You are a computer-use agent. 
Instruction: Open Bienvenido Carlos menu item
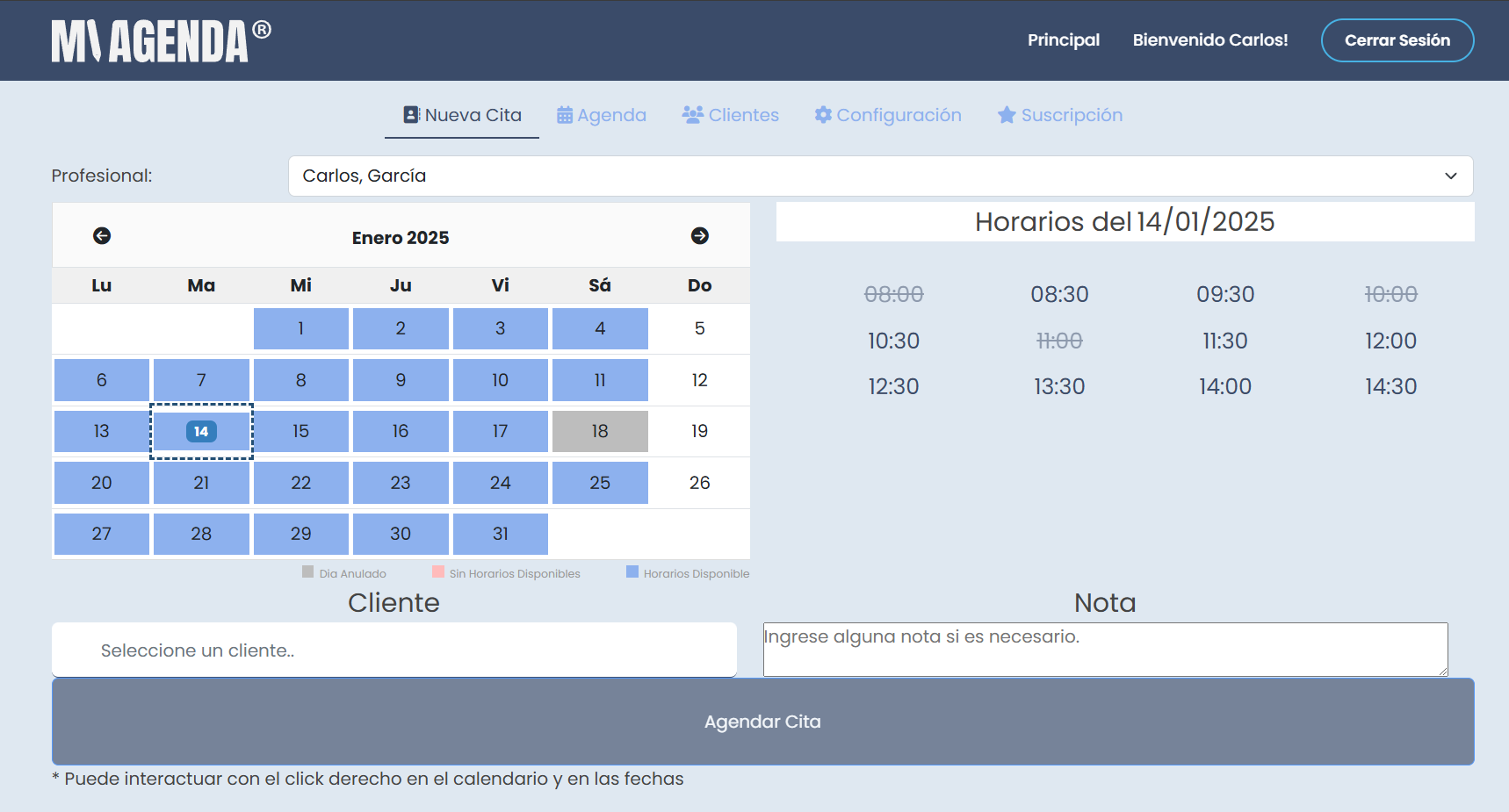pyautogui.click(x=1209, y=40)
